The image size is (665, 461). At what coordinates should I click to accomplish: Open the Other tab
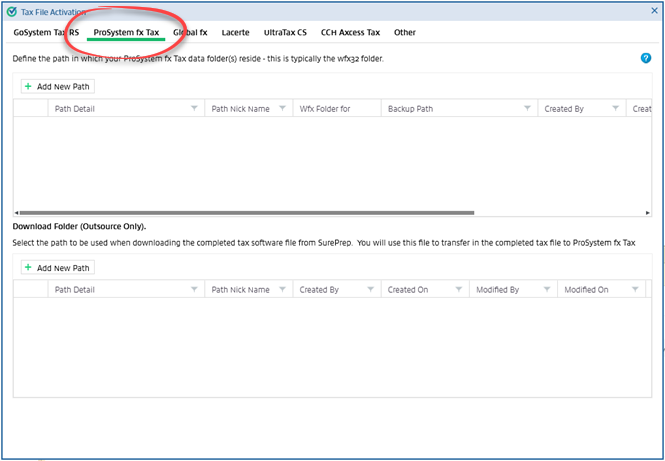405,33
